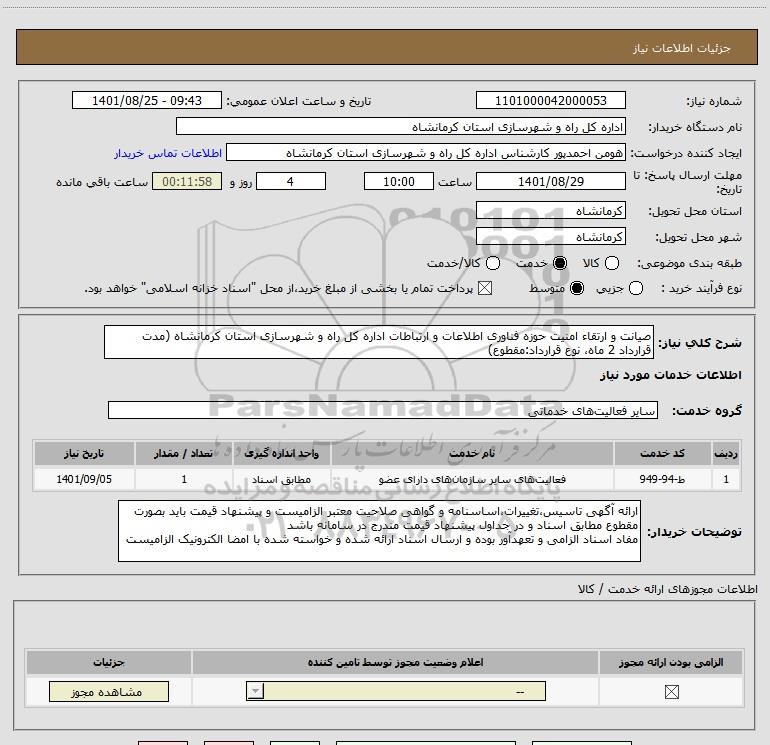Click the تاریخ نیاز column header
The width and height of the screenshot is (770, 745).
(84, 453)
